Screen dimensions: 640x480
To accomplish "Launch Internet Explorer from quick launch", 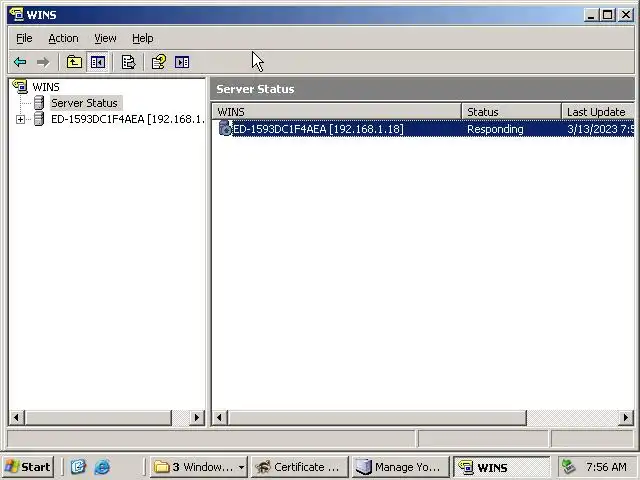I will [102, 467].
